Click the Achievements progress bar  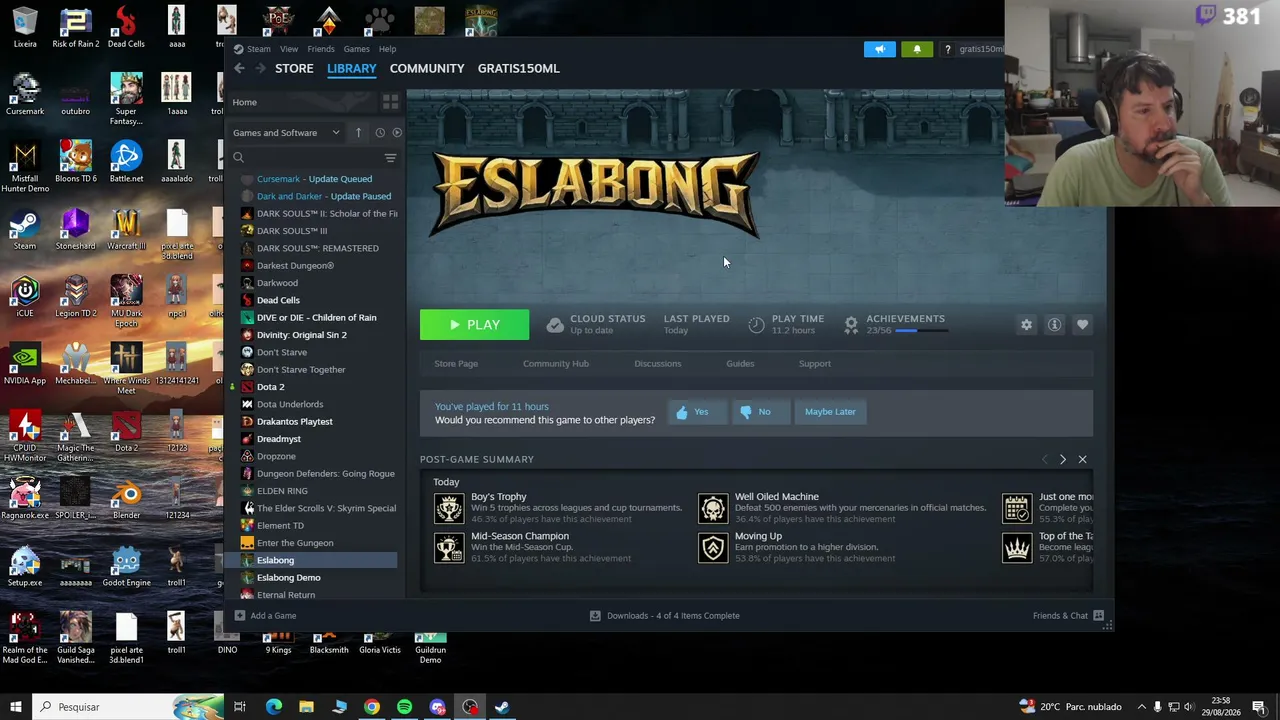pos(921,331)
